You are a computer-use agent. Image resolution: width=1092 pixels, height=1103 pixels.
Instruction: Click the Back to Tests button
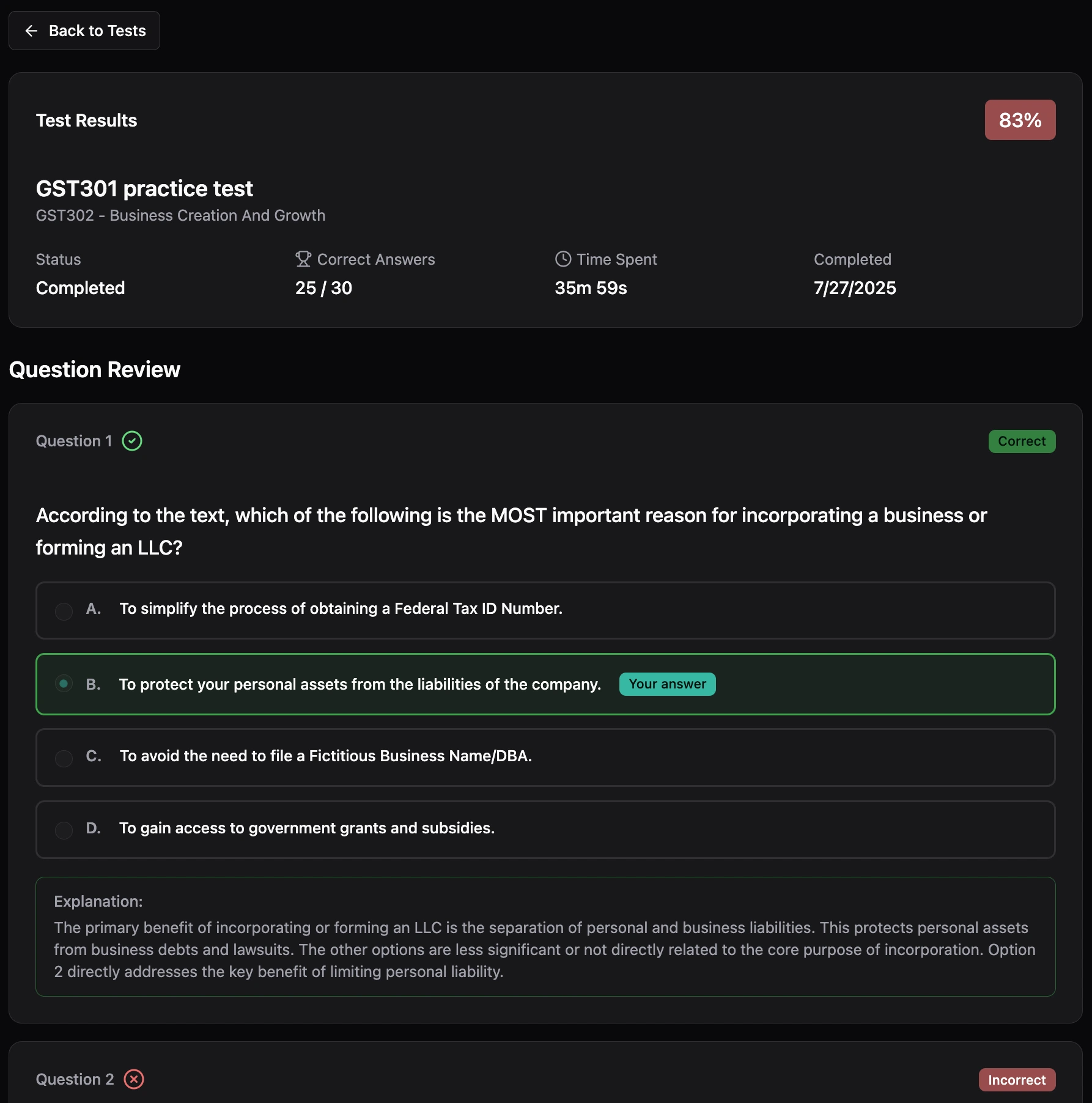coord(84,31)
